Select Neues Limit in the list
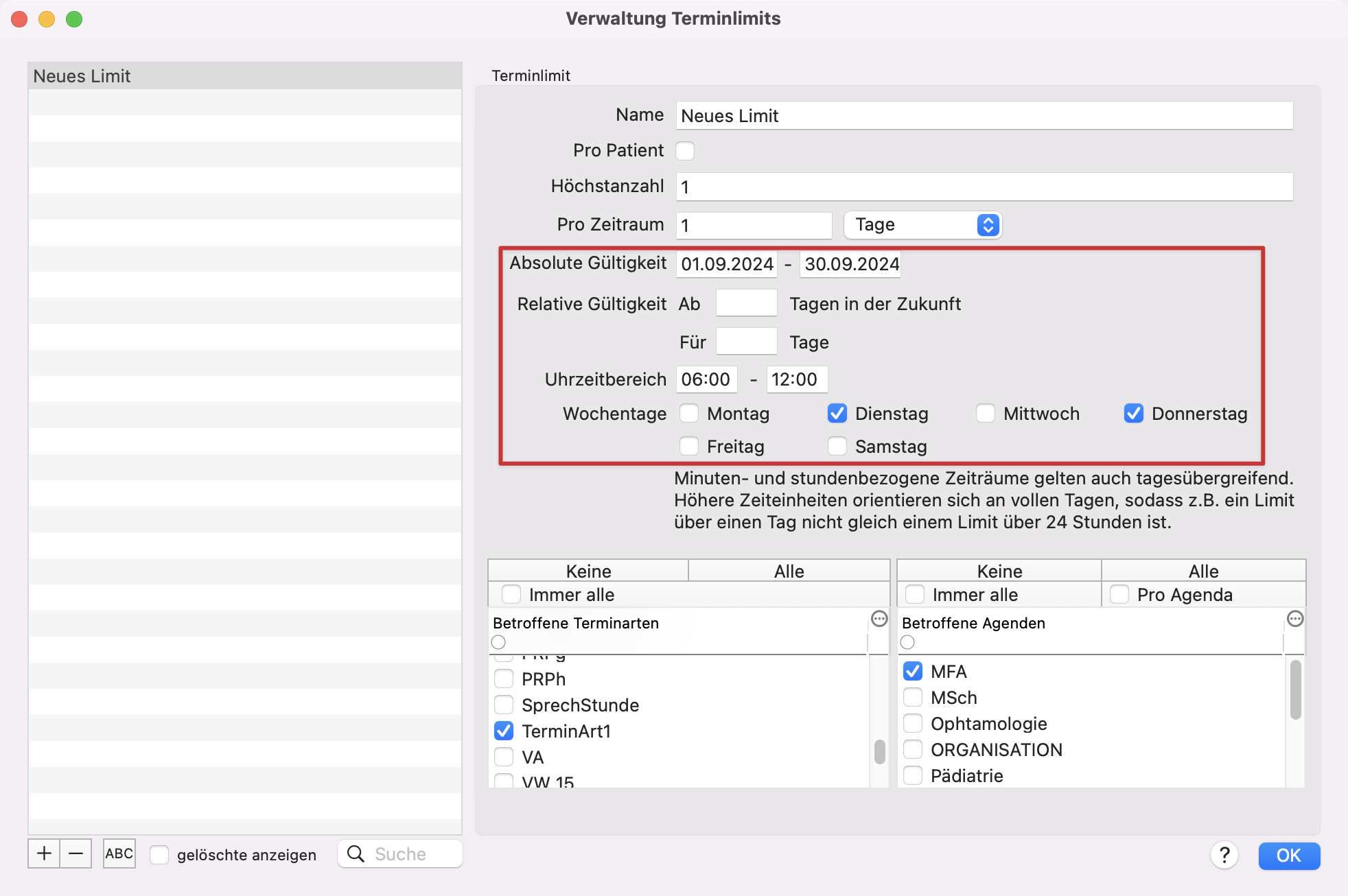Screen dimensions: 1348x896 [245, 76]
